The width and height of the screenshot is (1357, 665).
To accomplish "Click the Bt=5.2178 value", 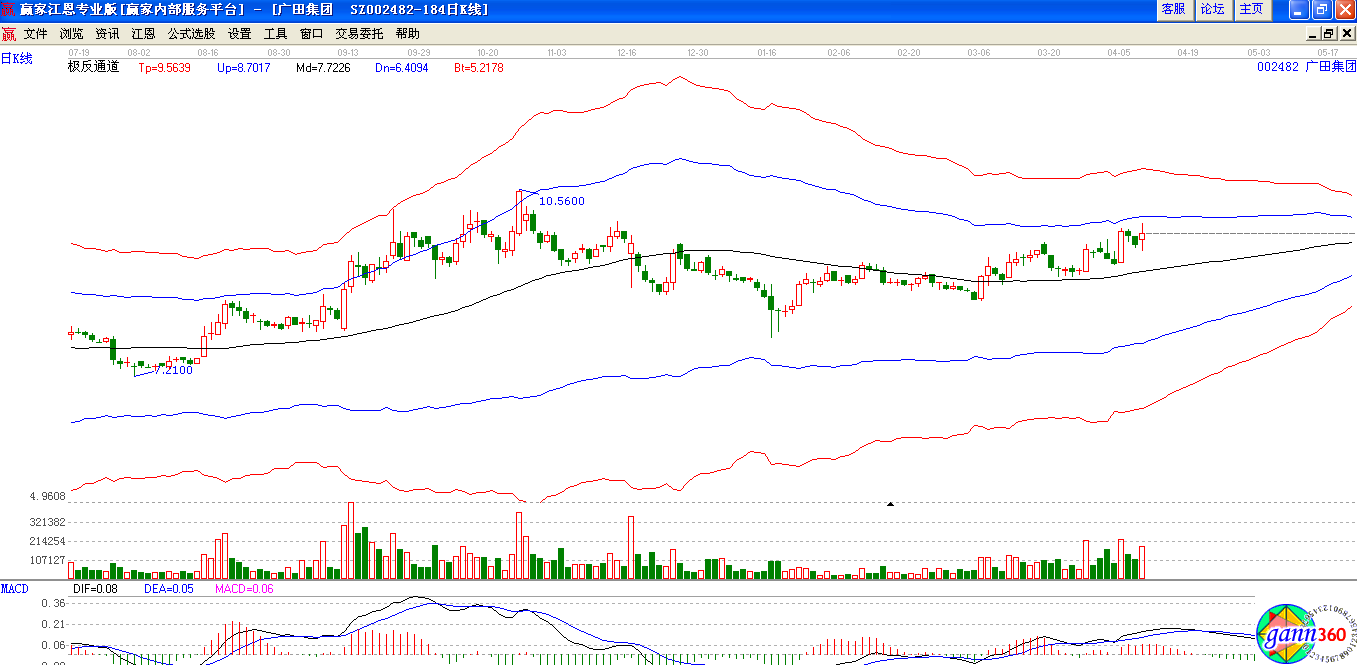I will [x=479, y=68].
